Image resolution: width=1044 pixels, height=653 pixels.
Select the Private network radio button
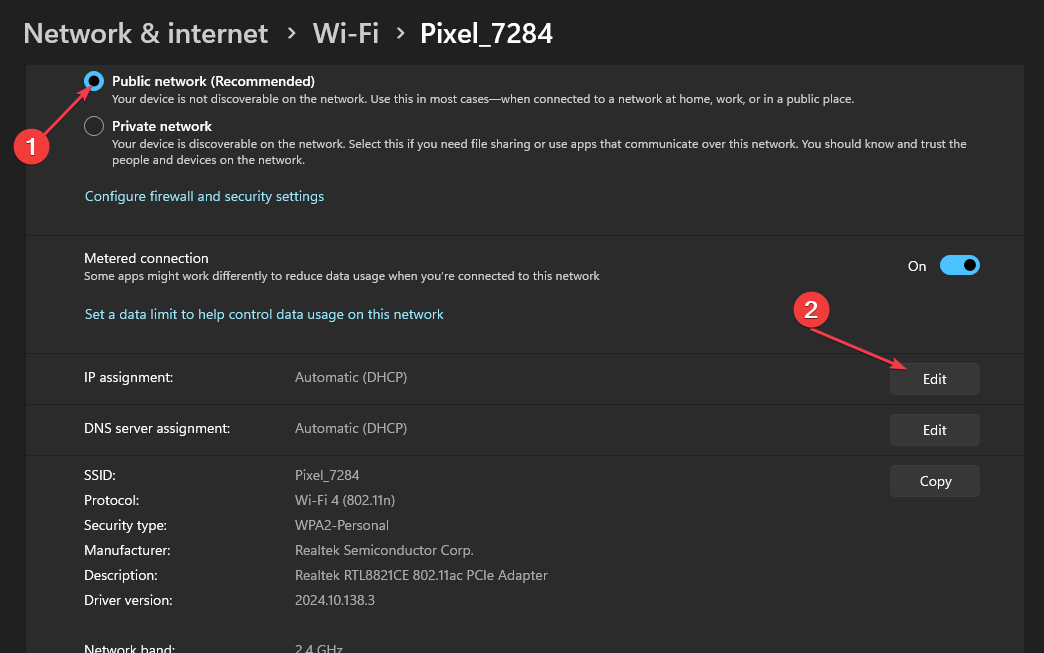tap(94, 126)
